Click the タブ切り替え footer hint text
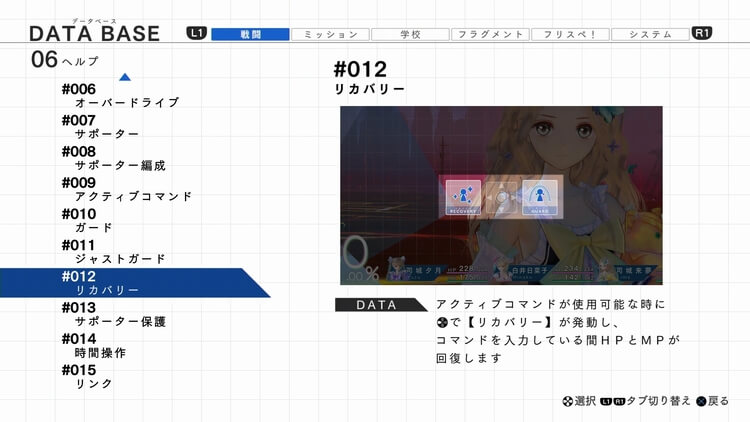Image resolution: width=750 pixels, height=422 pixels. pos(658,401)
